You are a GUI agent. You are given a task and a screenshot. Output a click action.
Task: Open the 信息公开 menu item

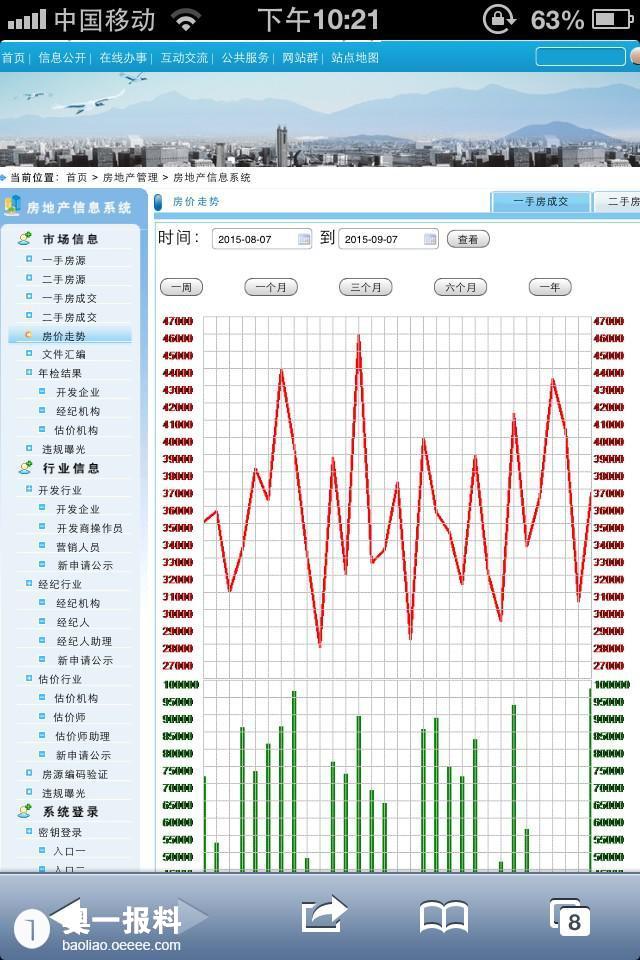62,58
